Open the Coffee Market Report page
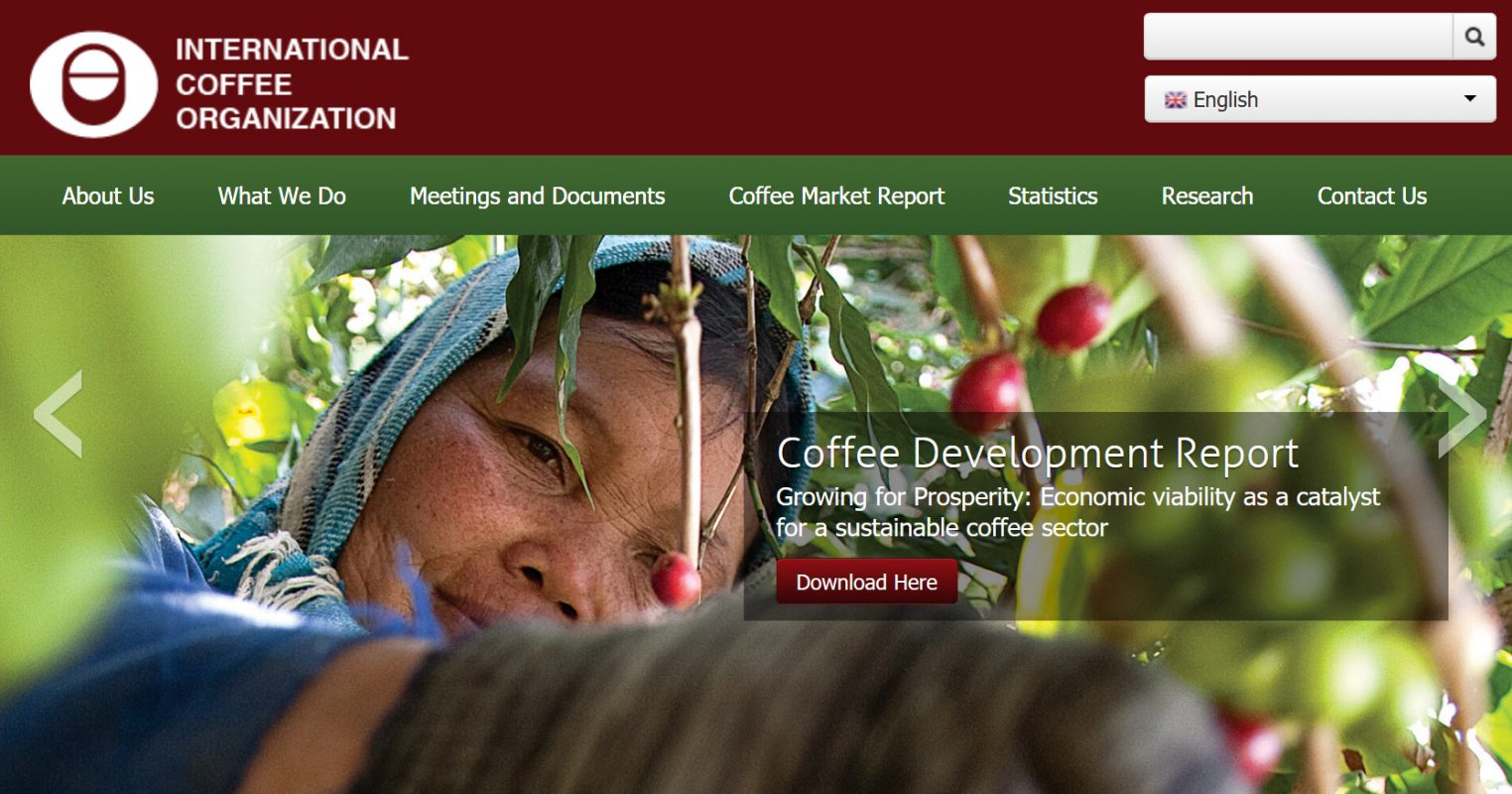Image resolution: width=1512 pixels, height=794 pixels. click(836, 196)
